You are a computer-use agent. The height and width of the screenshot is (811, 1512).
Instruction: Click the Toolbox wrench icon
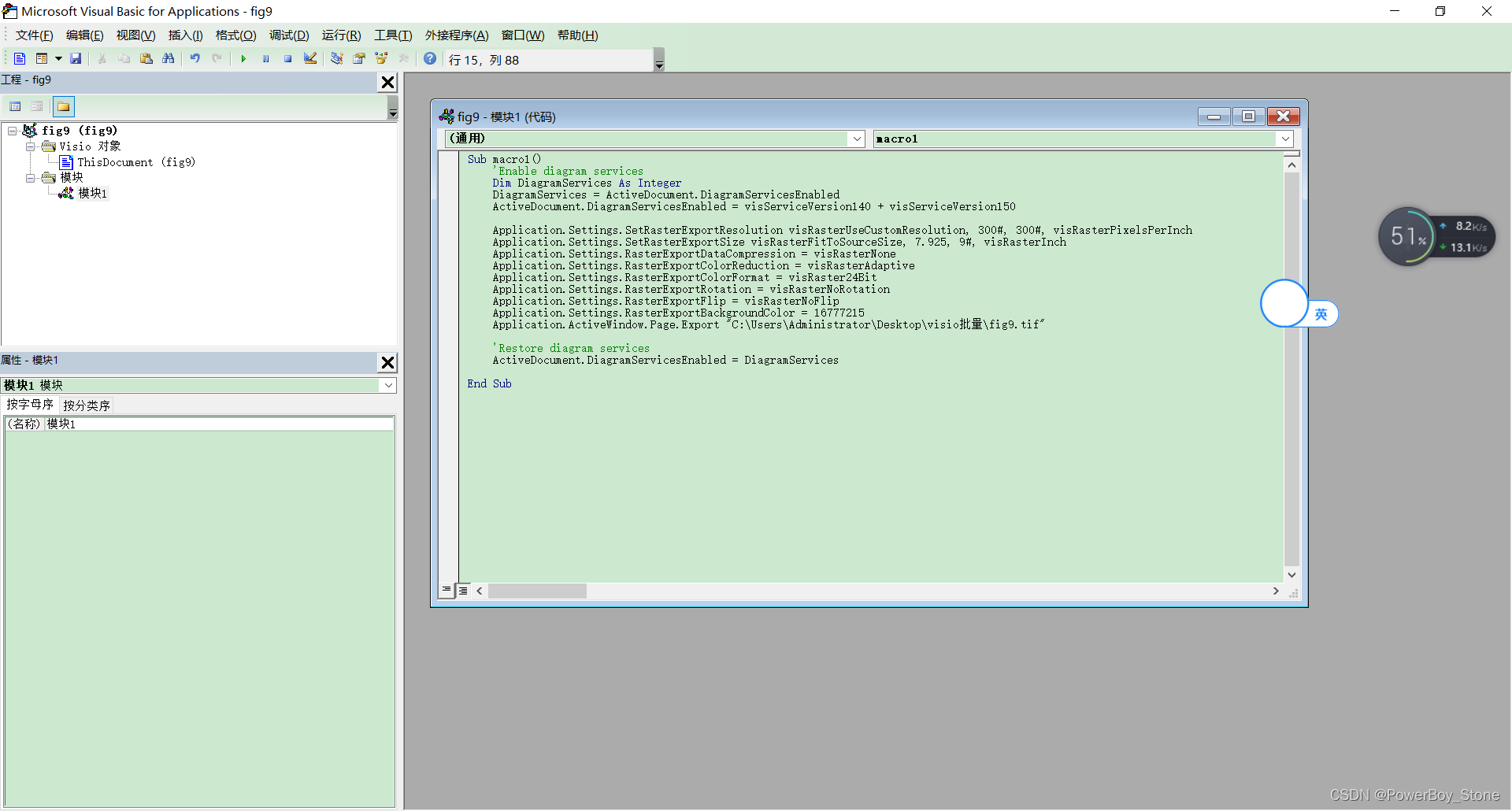(403, 59)
